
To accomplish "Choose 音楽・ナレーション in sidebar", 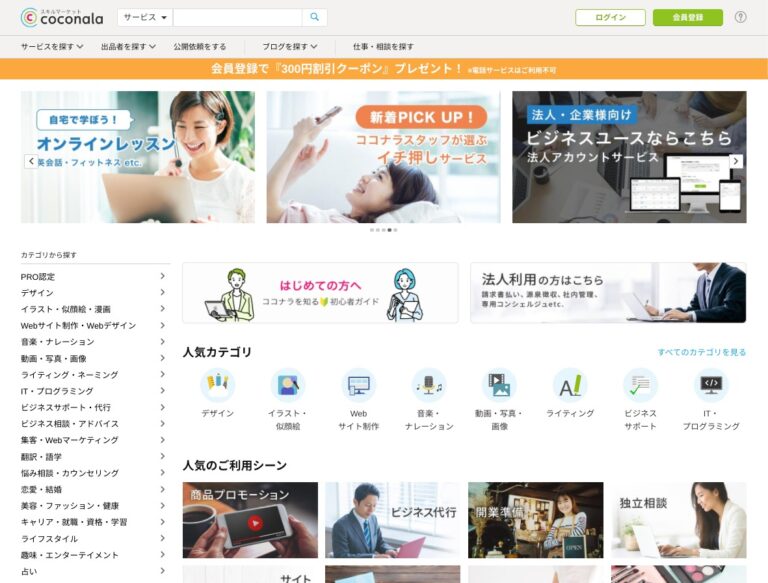I will pos(57,342).
